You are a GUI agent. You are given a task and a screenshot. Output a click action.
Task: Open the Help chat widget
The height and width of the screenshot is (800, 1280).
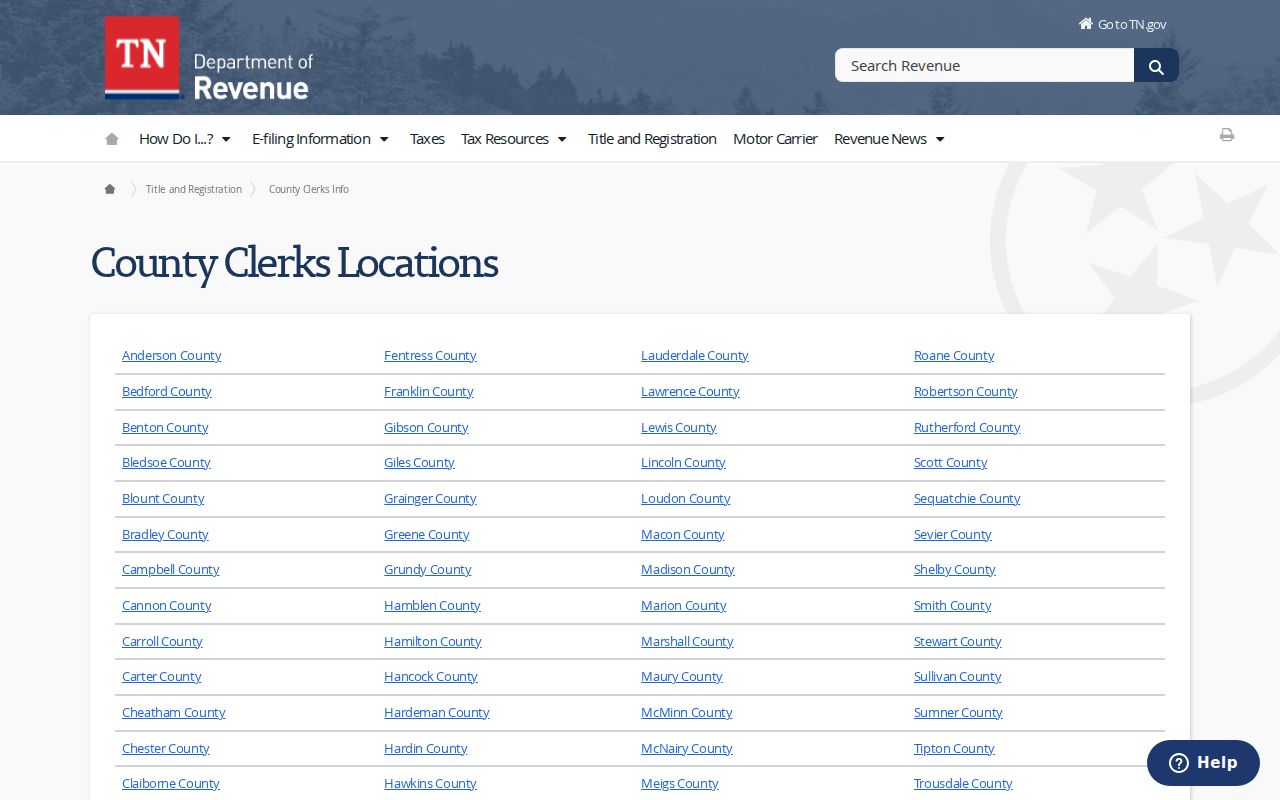pos(1203,763)
